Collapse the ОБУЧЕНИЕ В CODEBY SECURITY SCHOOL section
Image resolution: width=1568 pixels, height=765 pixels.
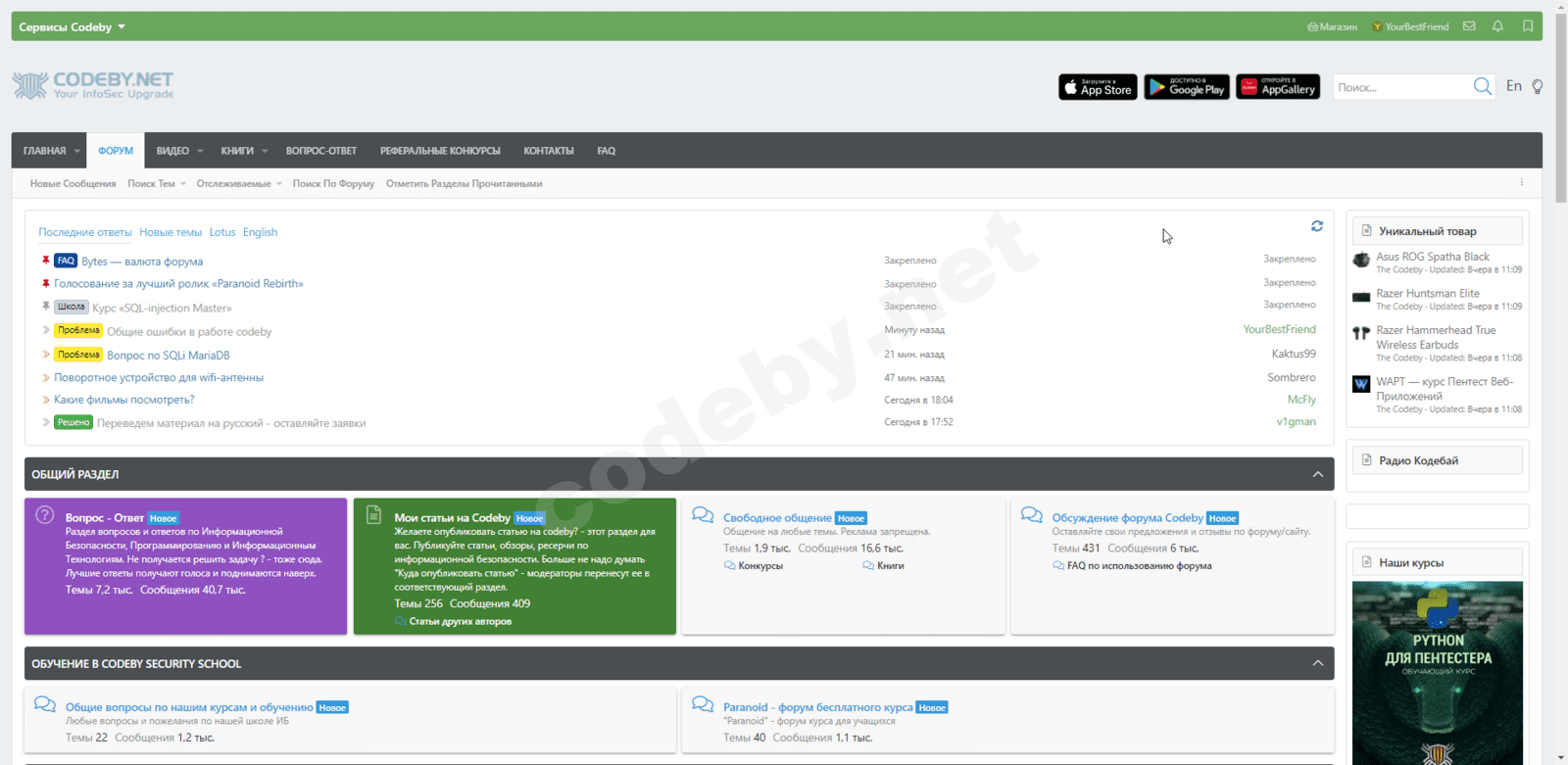[x=1318, y=663]
